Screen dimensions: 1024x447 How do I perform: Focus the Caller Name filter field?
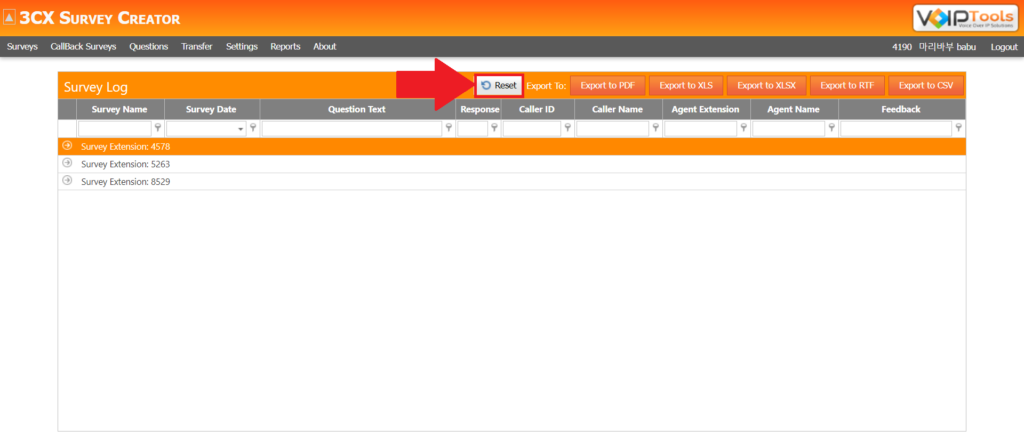613,129
